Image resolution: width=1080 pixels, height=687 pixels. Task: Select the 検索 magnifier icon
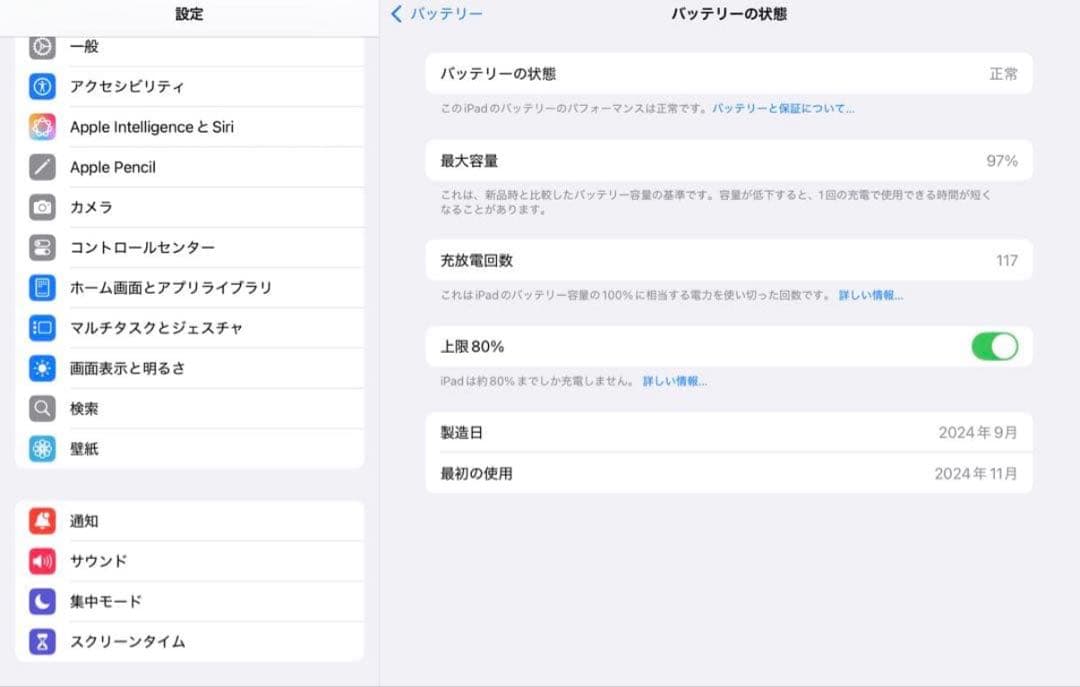pos(41,408)
